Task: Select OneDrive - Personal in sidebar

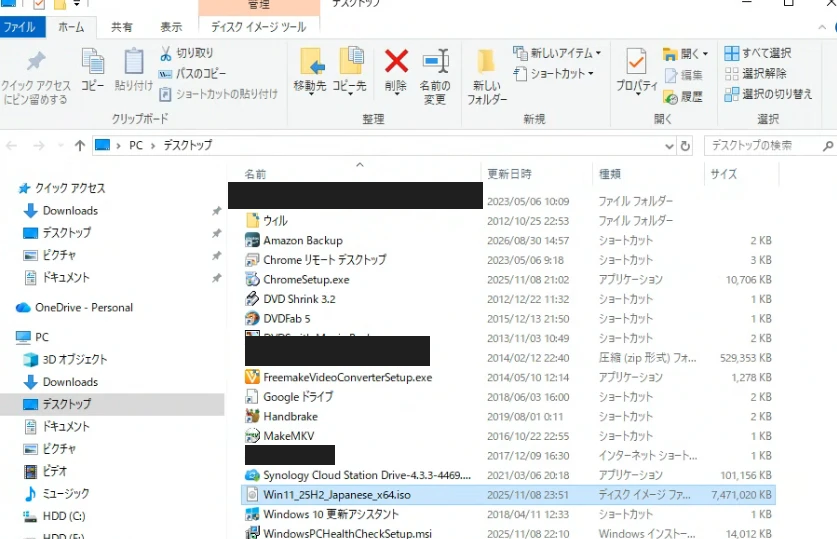Action: click(x=75, y=307)
